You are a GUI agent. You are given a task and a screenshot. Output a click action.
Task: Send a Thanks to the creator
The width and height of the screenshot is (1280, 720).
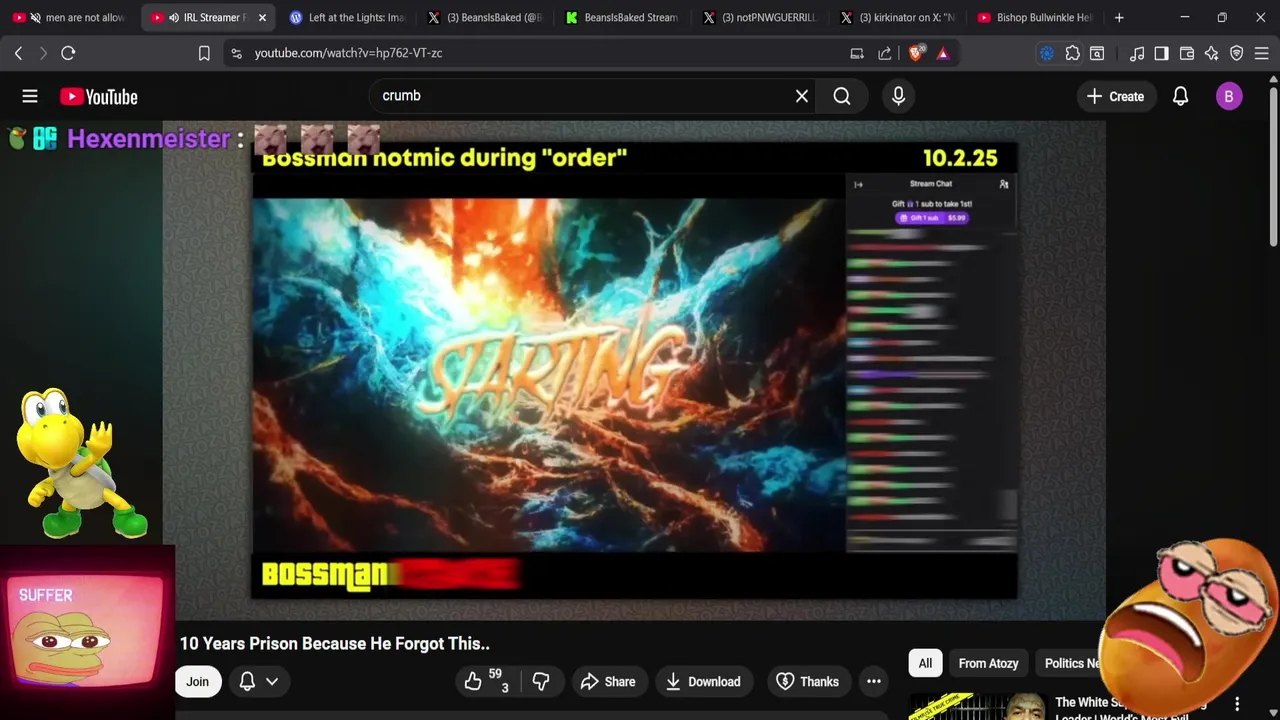[x=807, y=682]
